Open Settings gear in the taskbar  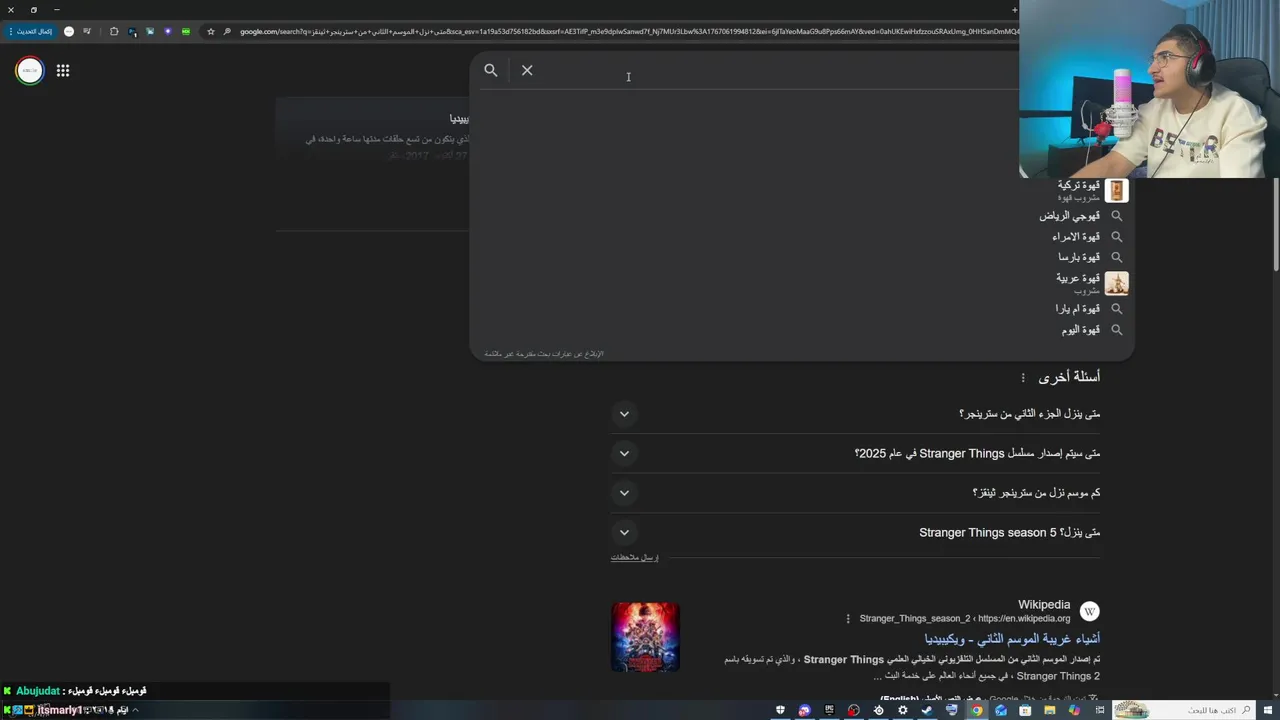(x=902, y=710)
